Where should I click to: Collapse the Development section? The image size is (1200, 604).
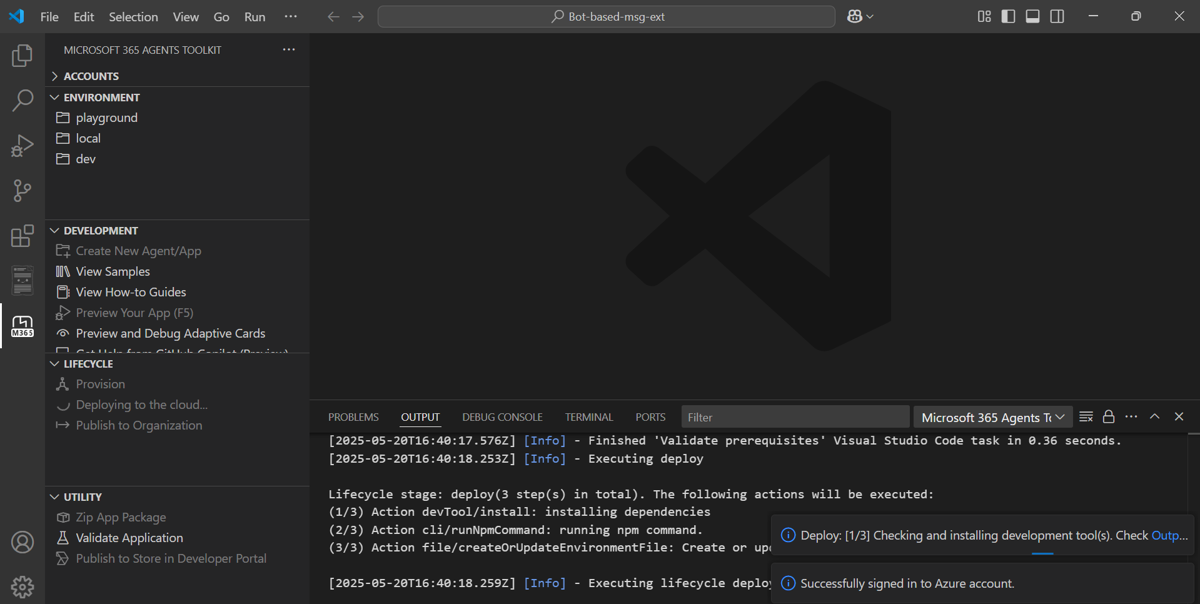pos(177,230)
